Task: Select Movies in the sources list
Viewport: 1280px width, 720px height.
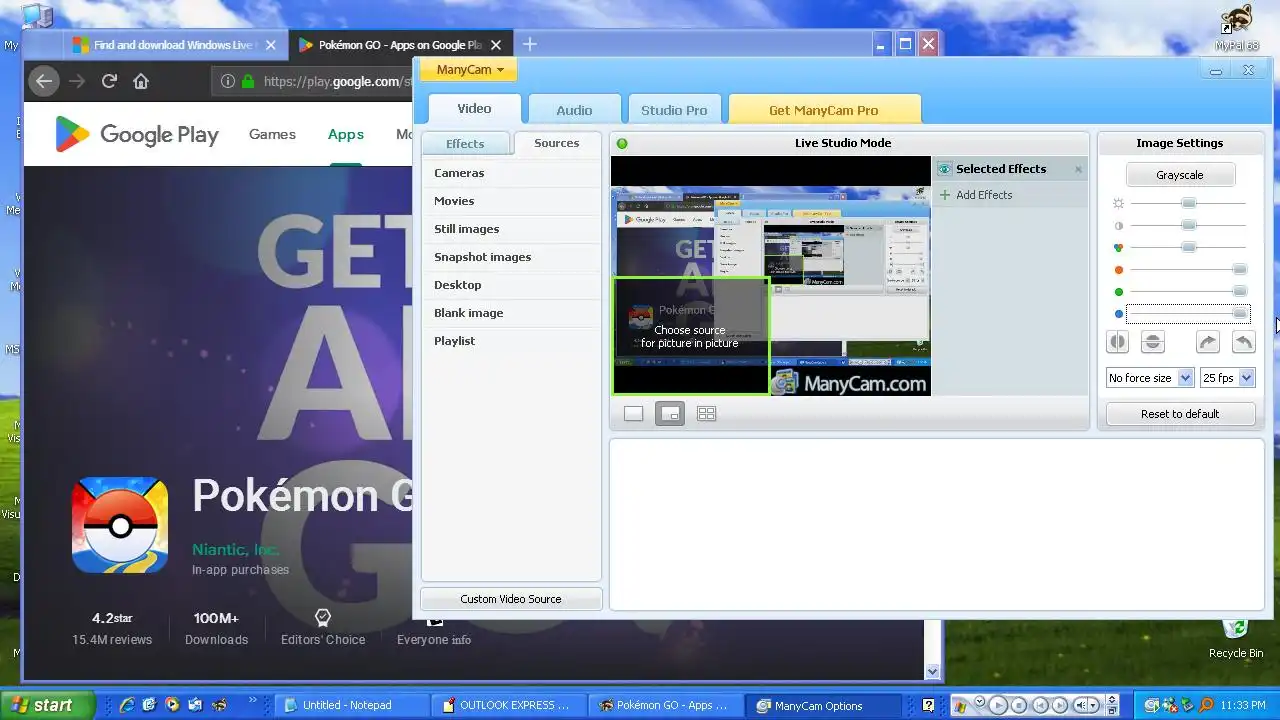Action: [x=510, y=201]
